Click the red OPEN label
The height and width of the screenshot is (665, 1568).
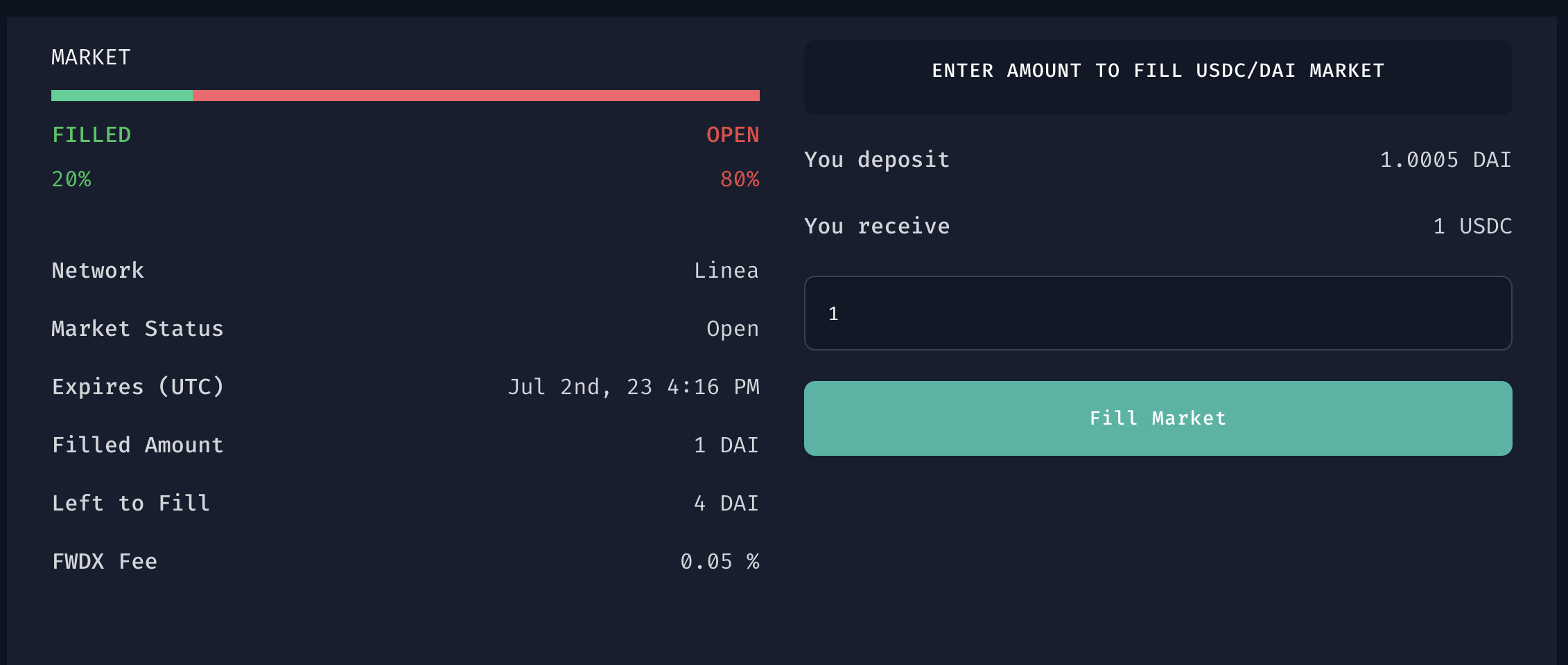733,134
